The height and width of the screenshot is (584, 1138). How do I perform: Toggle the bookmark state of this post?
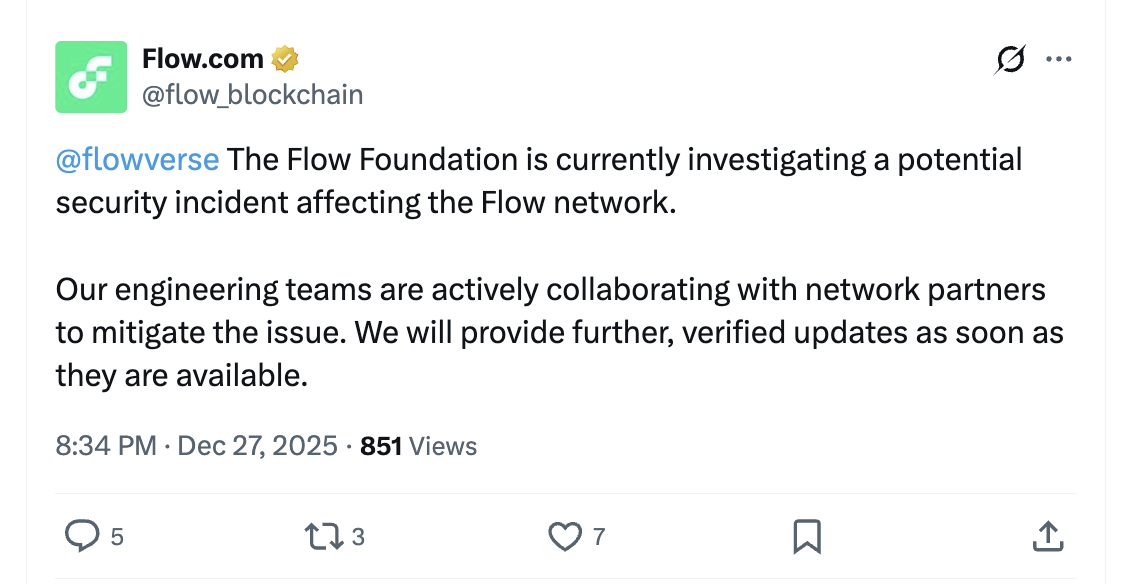(806, 536)
